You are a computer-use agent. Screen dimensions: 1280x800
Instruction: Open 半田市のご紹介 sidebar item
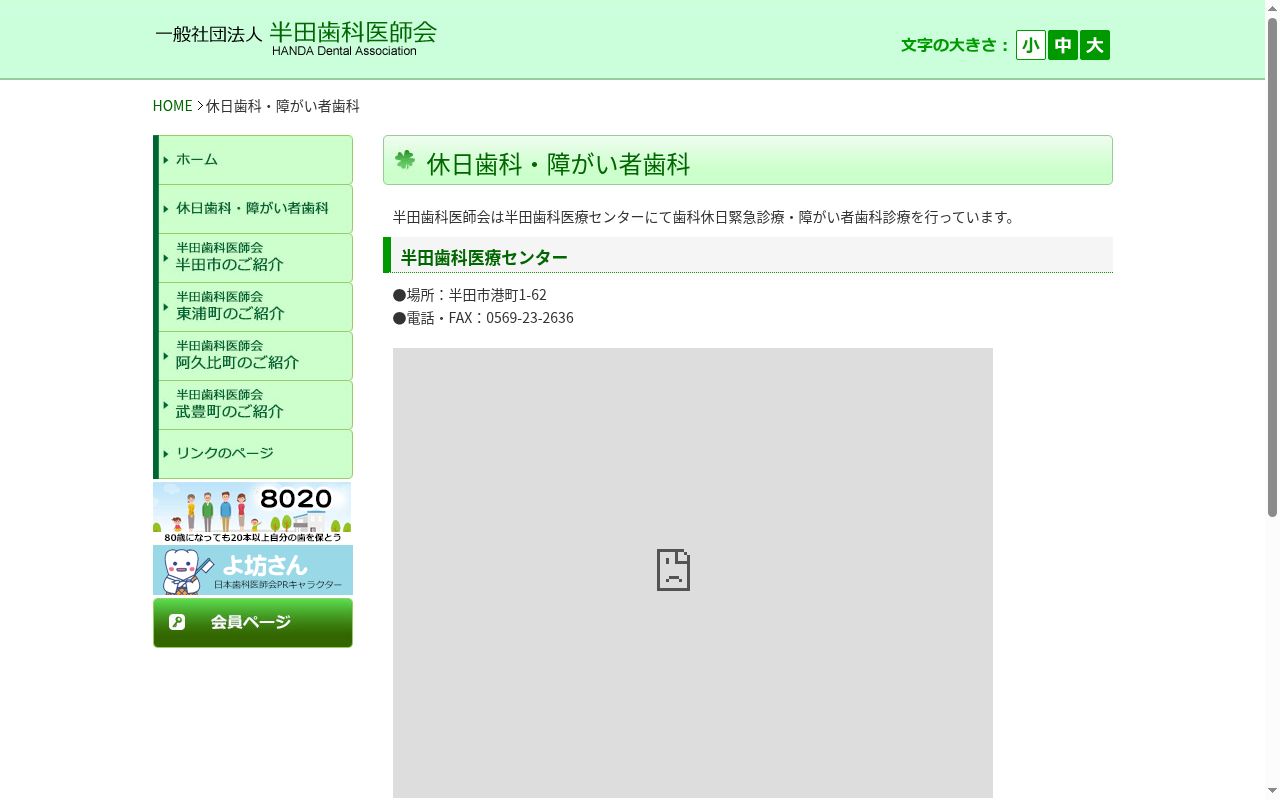click(253, 258)
